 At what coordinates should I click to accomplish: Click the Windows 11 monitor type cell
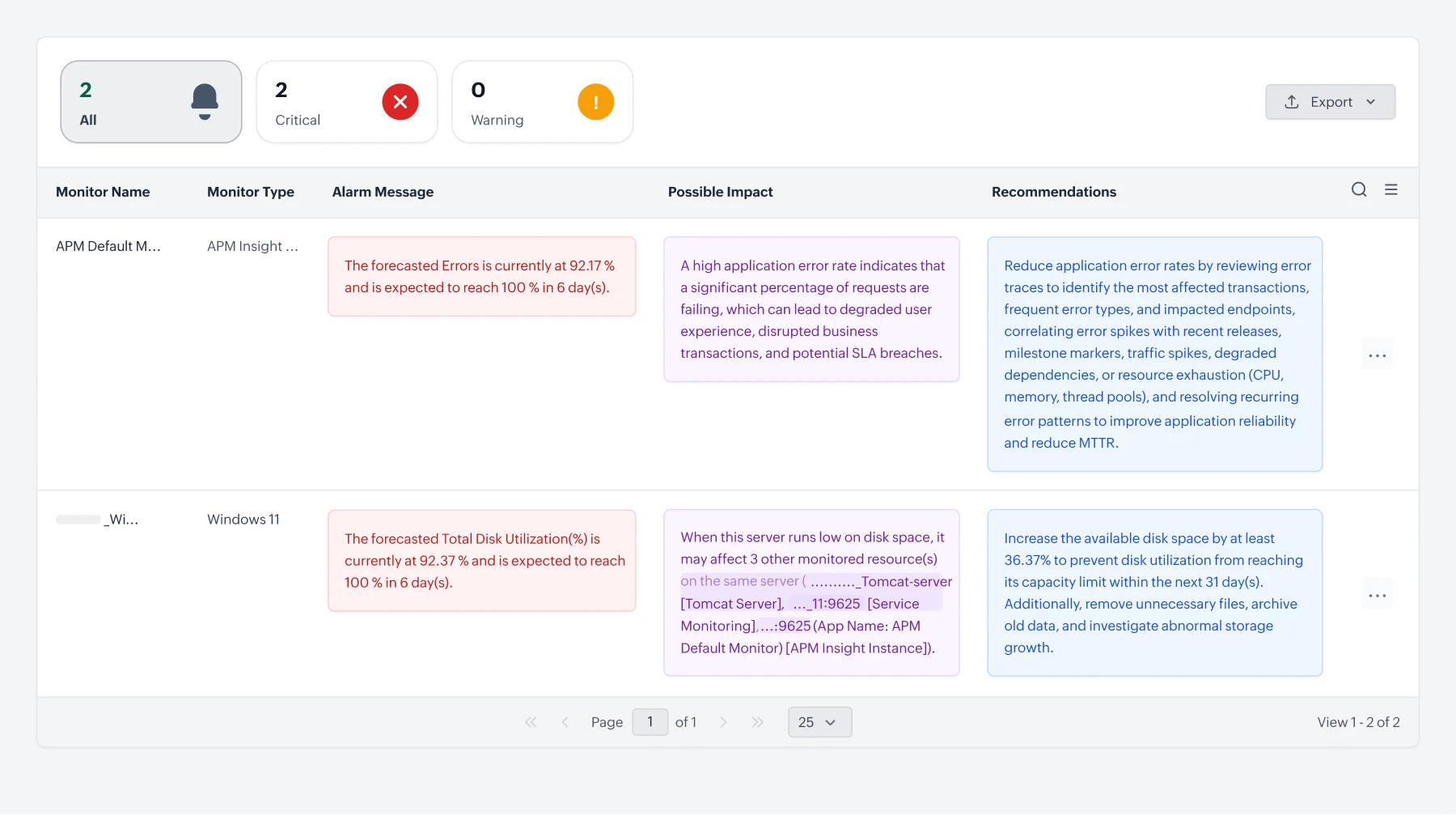[243, 520]
